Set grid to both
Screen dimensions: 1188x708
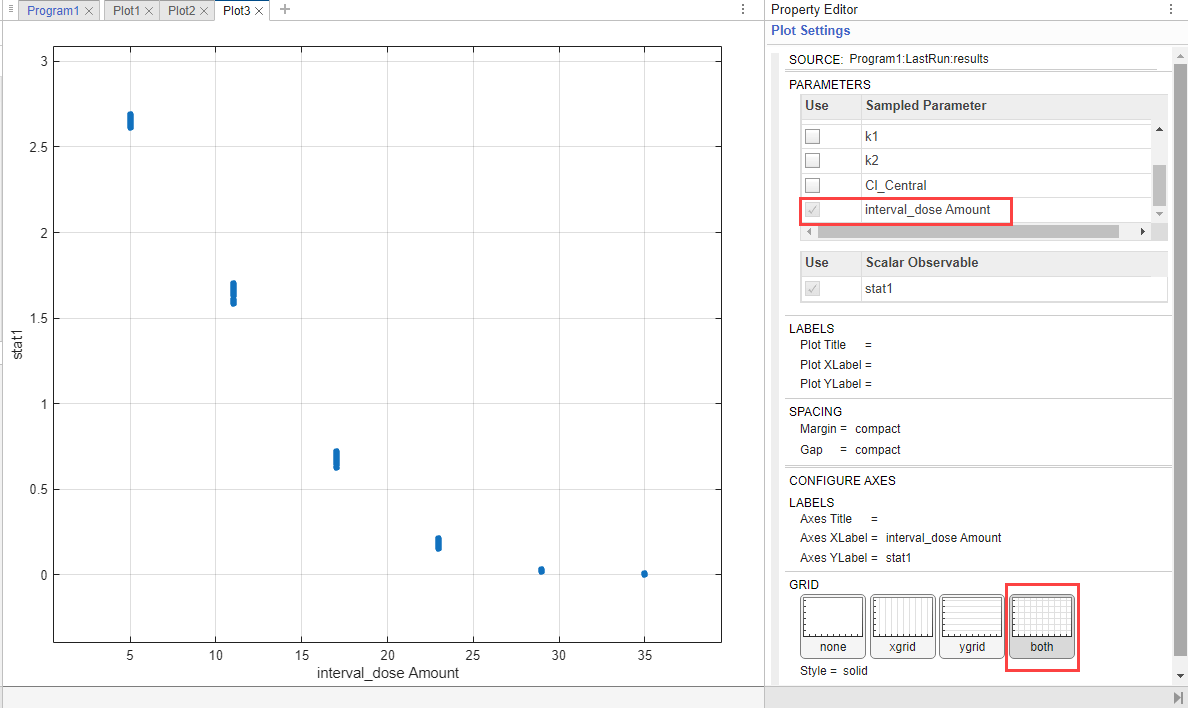tap(1042, 626)
